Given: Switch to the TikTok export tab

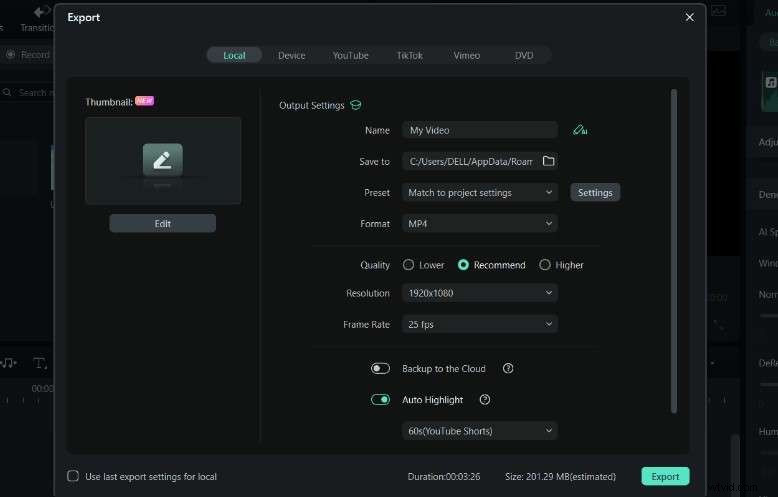Looking at the screenshot, I should coord(409,56).
